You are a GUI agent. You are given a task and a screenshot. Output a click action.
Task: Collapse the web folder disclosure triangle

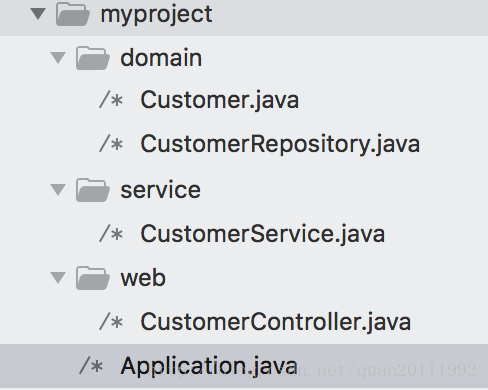point(58,277)
